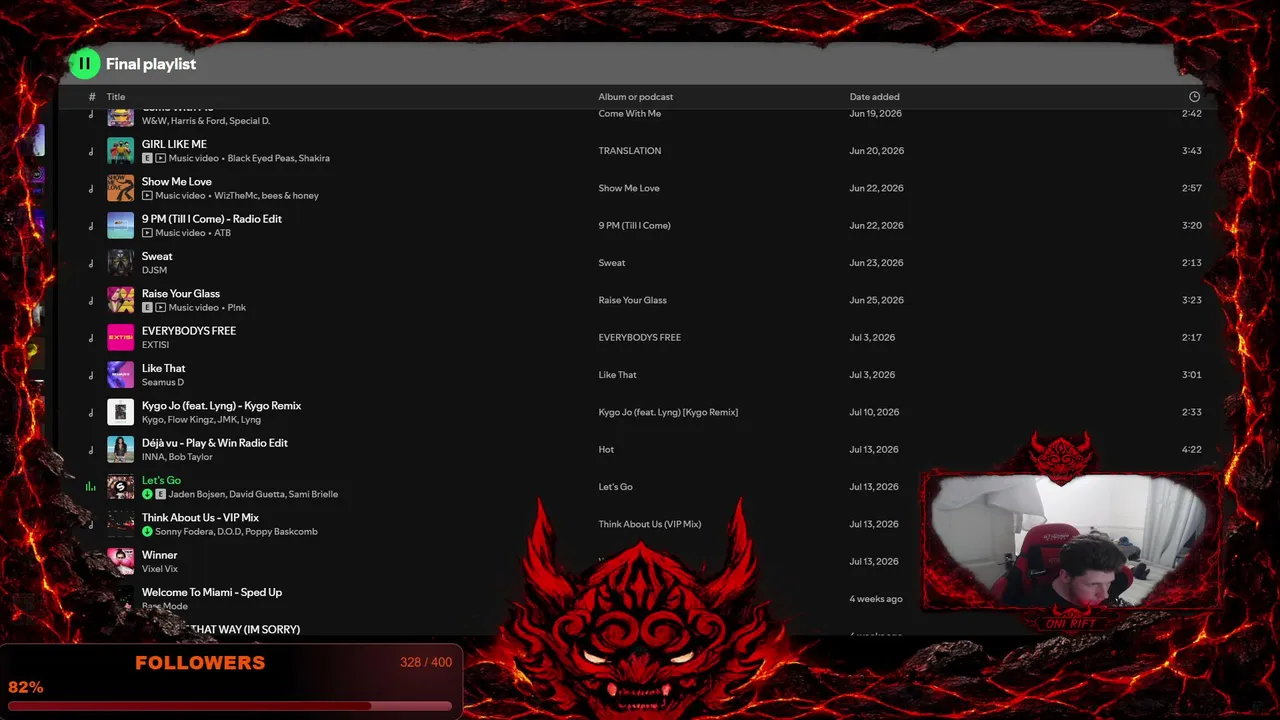Select the 'Welcome To Miami - Sped Up' title

tap(212, 592)
